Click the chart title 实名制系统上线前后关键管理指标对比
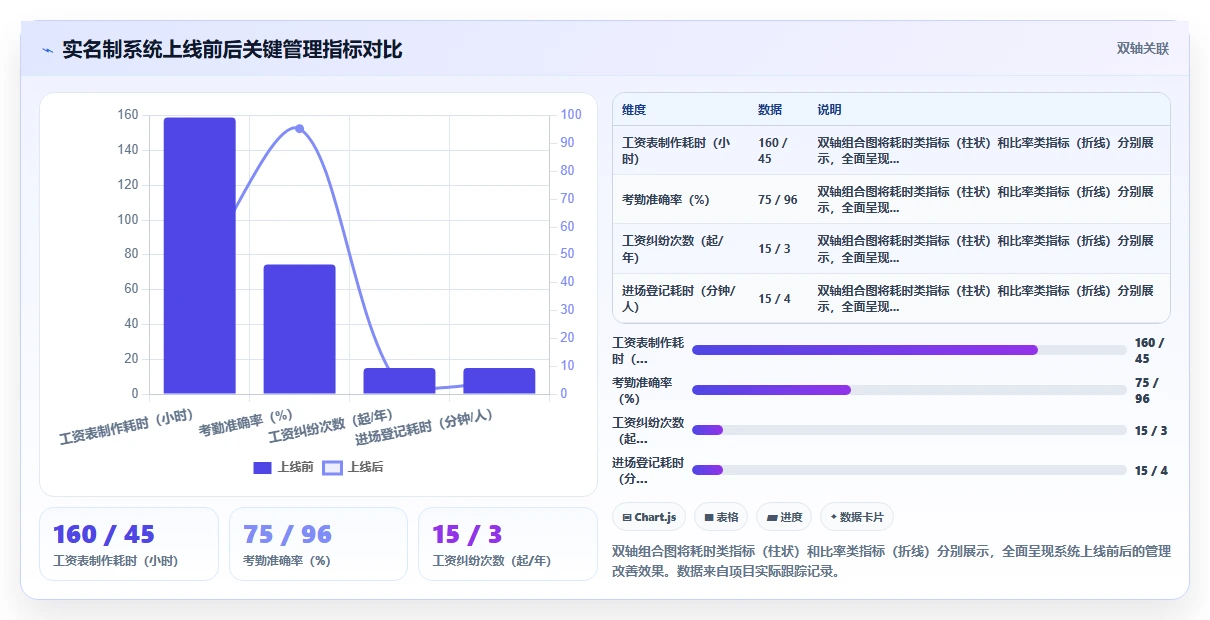Screen dimensions: 1210x620 coord(232,49)
